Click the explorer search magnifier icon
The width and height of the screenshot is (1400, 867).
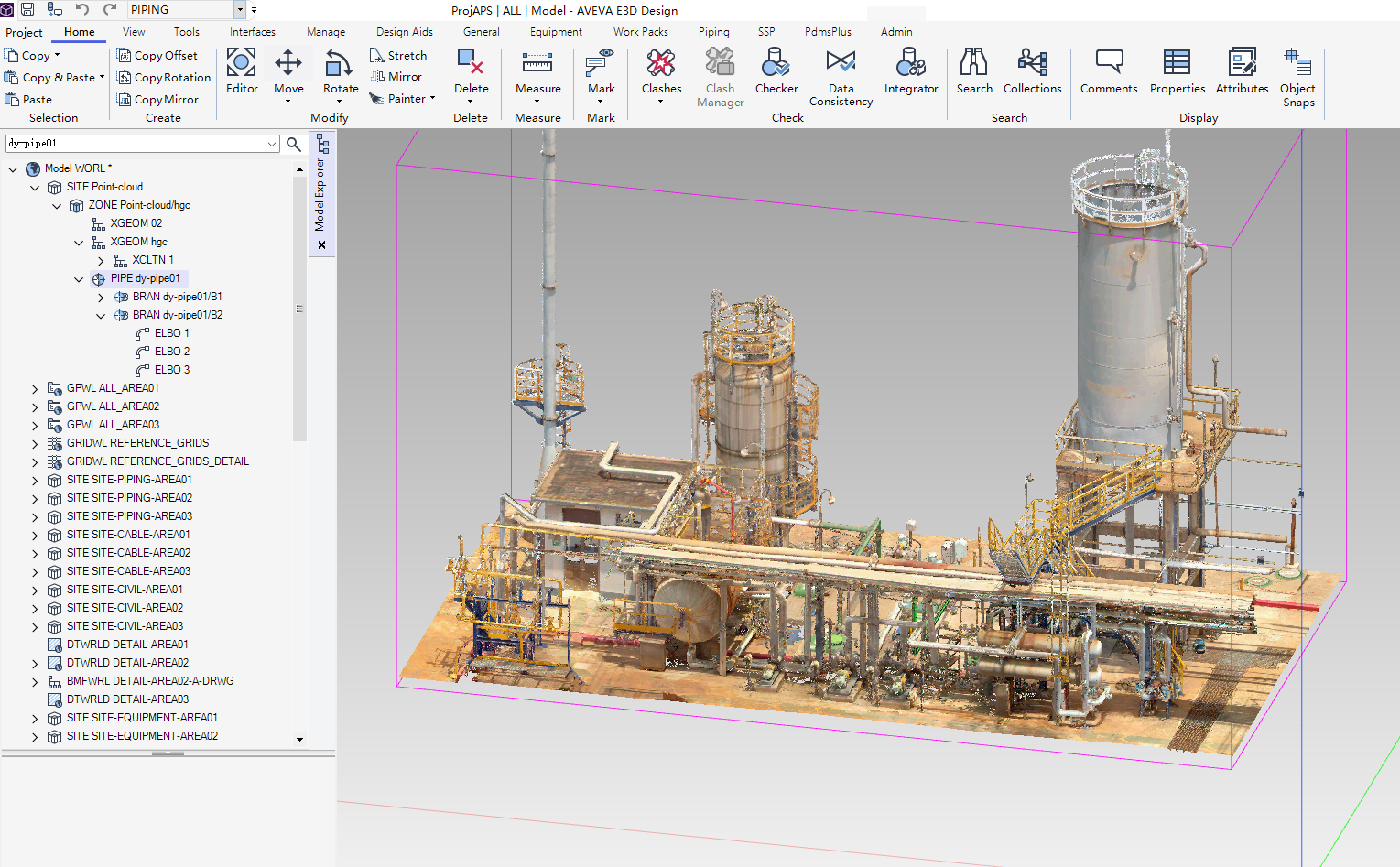294,144
